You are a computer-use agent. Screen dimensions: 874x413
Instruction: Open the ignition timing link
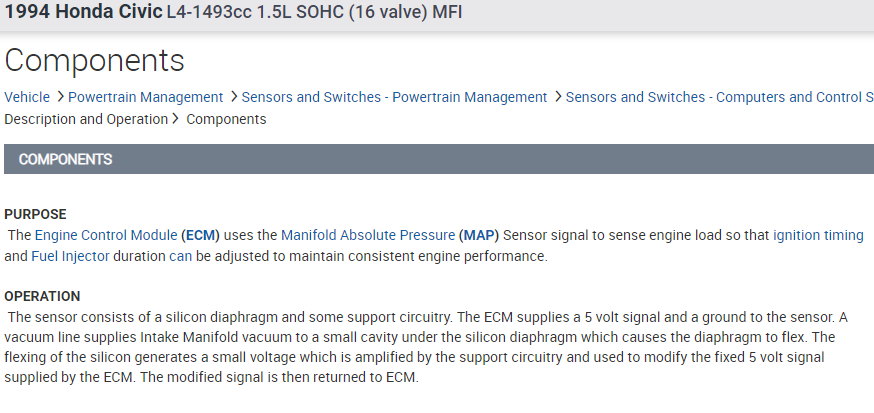[818, 235]
